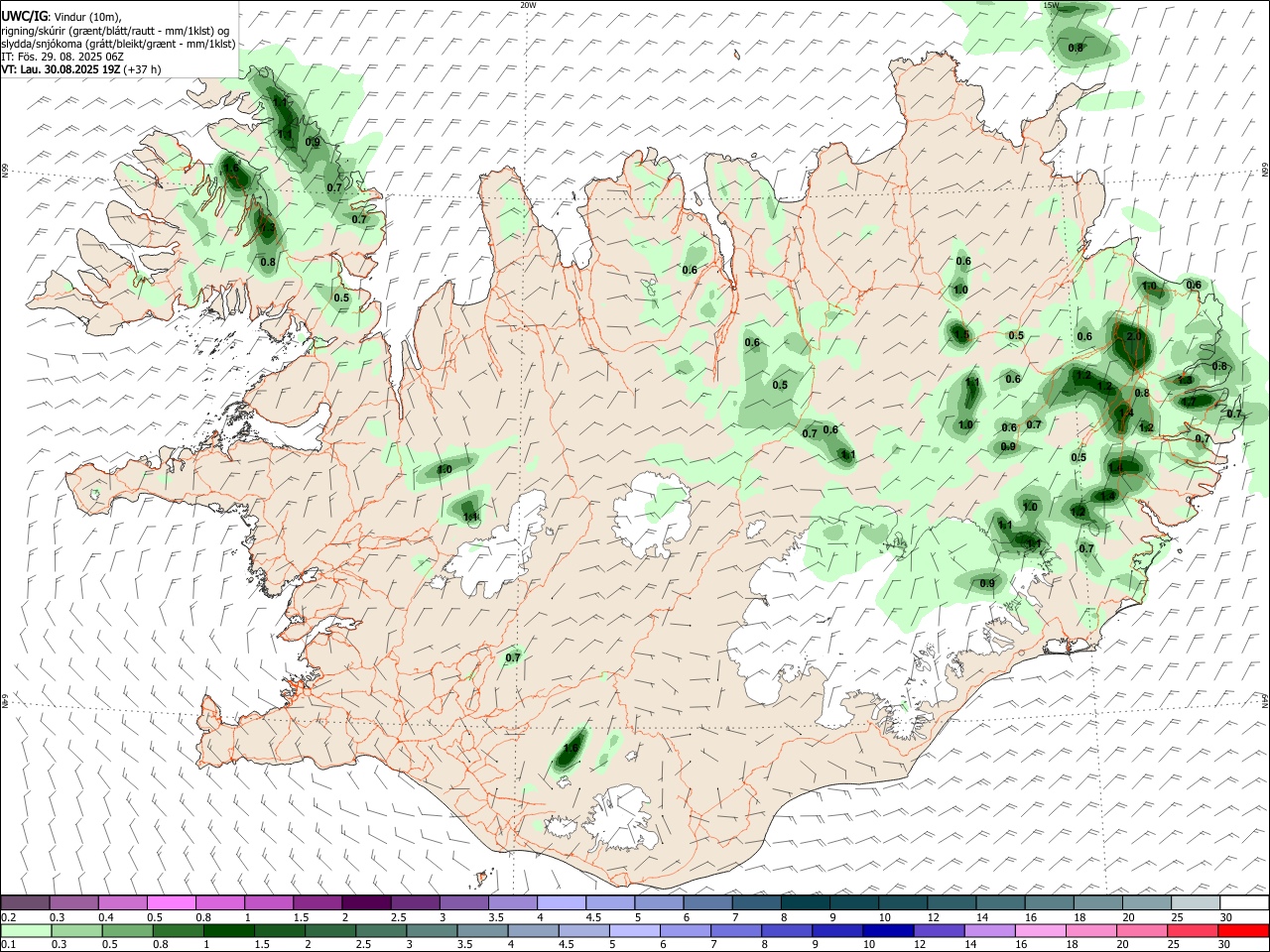Choose the deep navy blue 10 mm rain swatch
Screen dimensions: 1270x952
tap(886, 930)
